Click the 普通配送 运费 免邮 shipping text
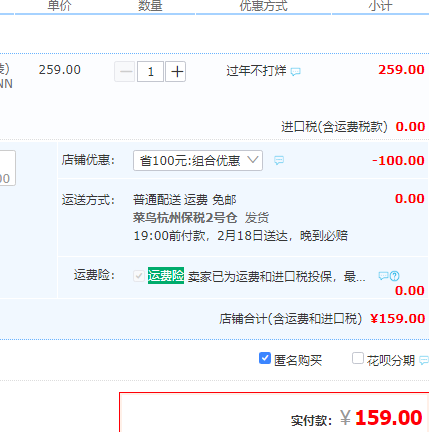Screen dimensions: 435x432 click(x=185, y=200)
